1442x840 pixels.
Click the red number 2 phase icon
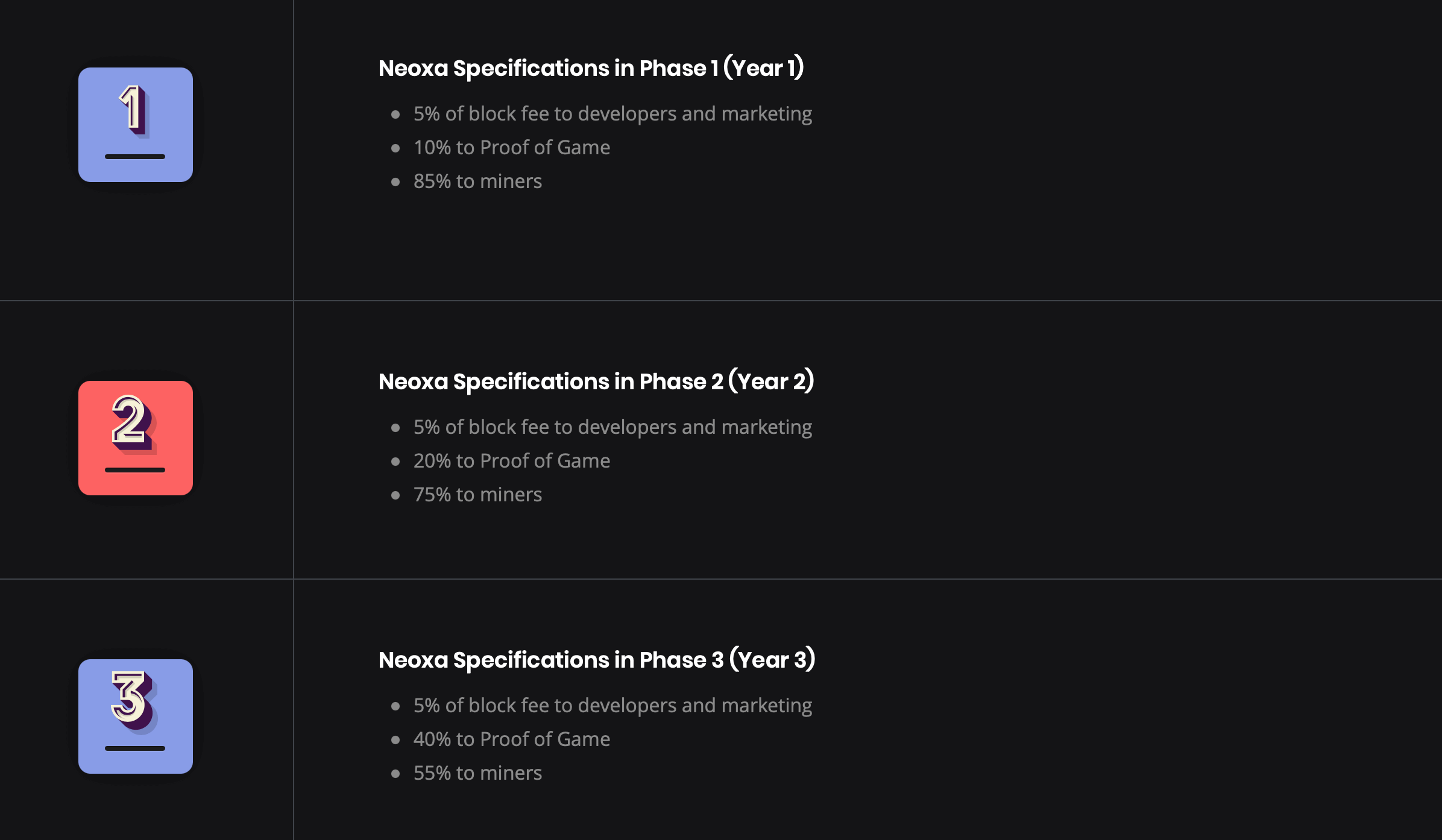pos(135,437)
